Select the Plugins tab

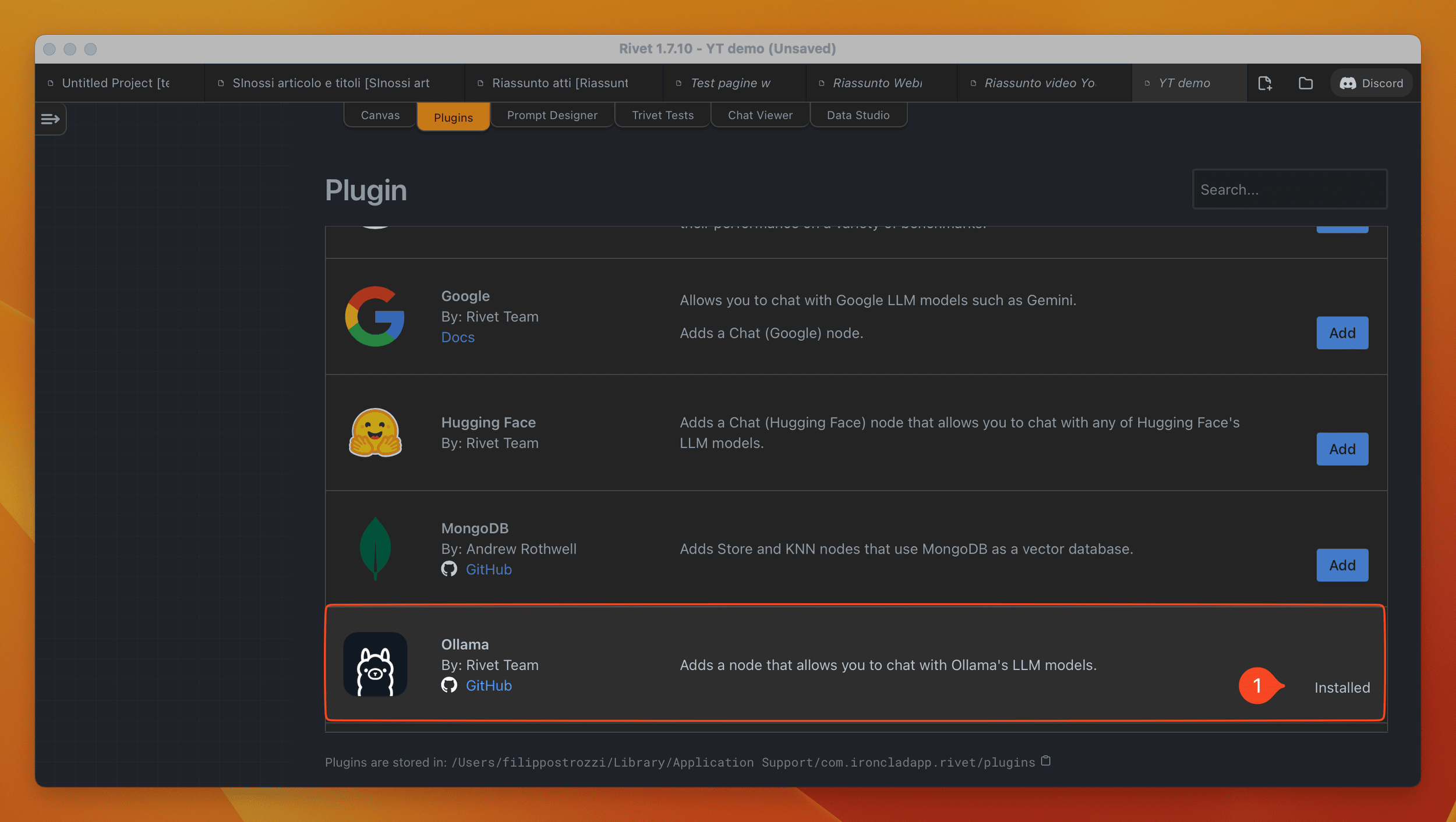[x=453, y=117]
